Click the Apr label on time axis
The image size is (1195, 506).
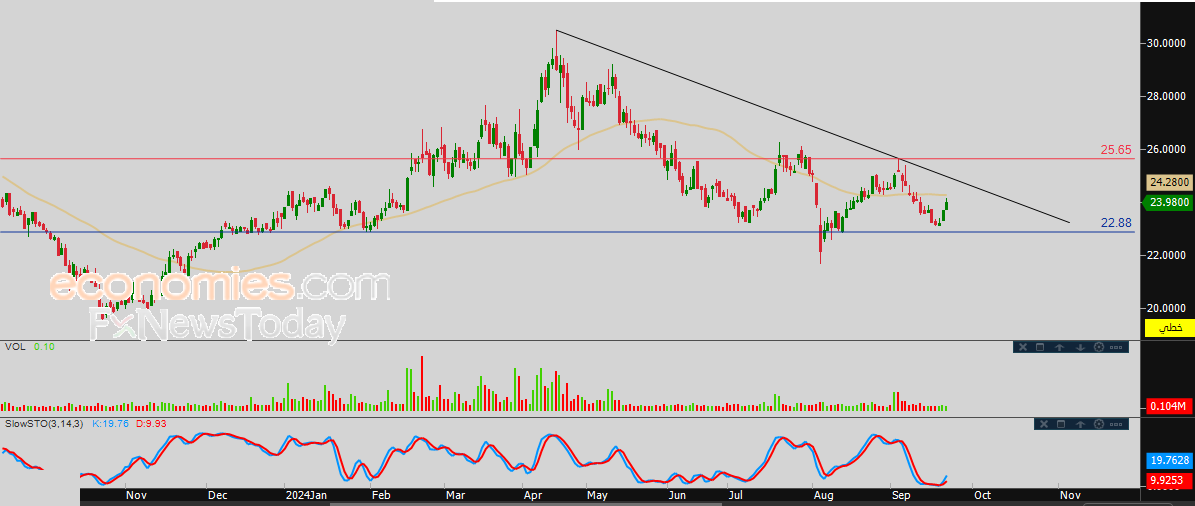[x=532, y=495]
